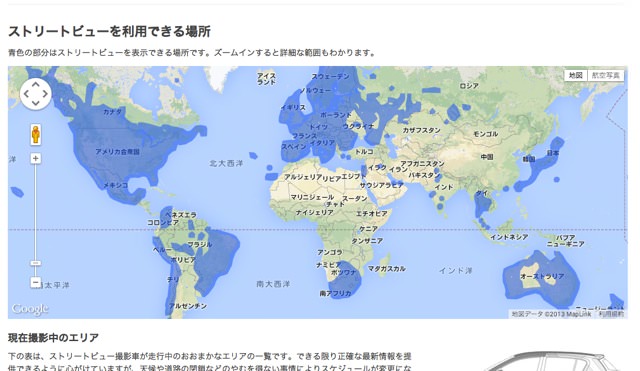640x371 pixels.
Task: Click the ボリビア map label
Action: tap(183, 260)
